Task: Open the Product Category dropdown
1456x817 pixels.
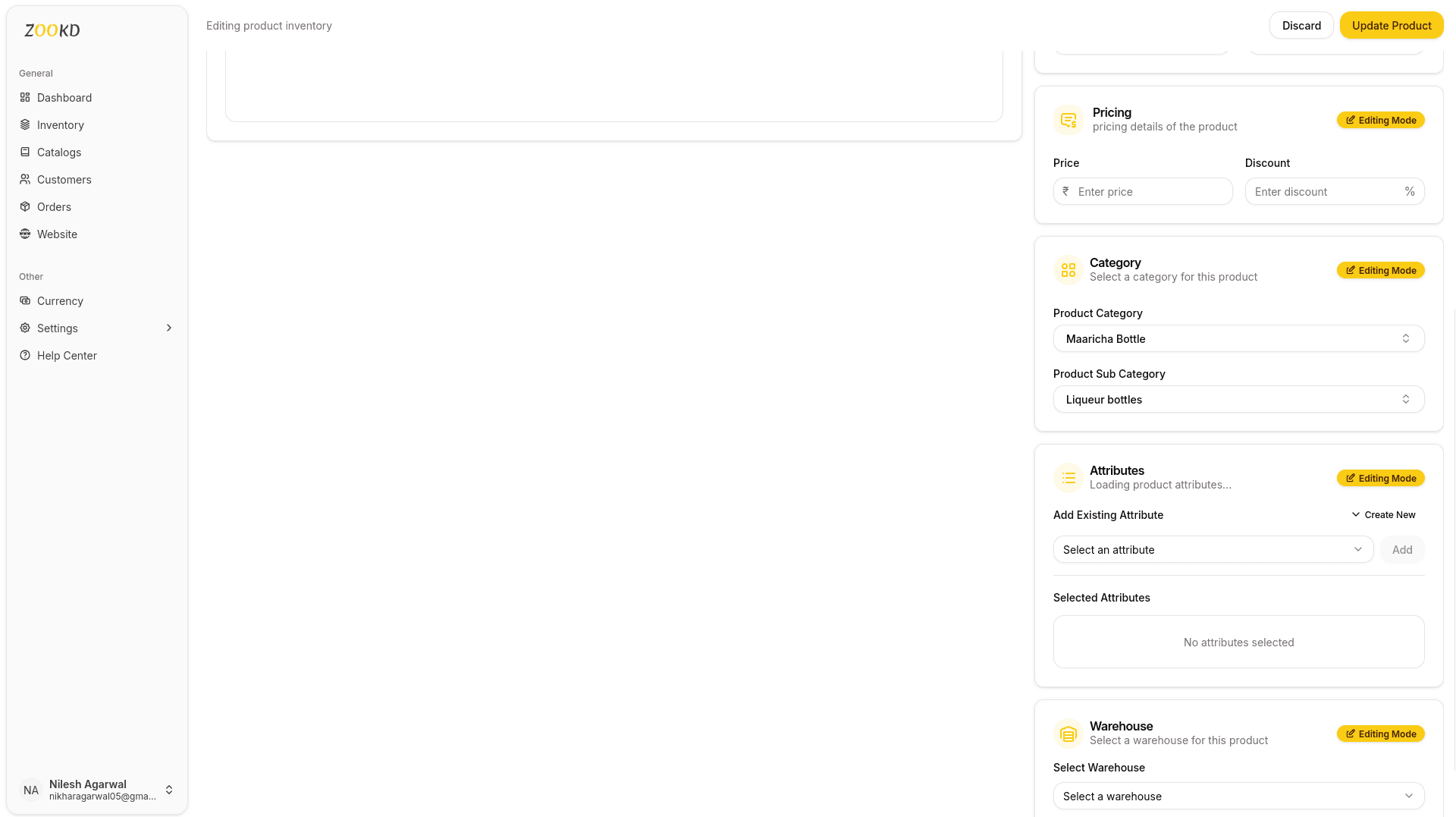Action: (1238, 338)
